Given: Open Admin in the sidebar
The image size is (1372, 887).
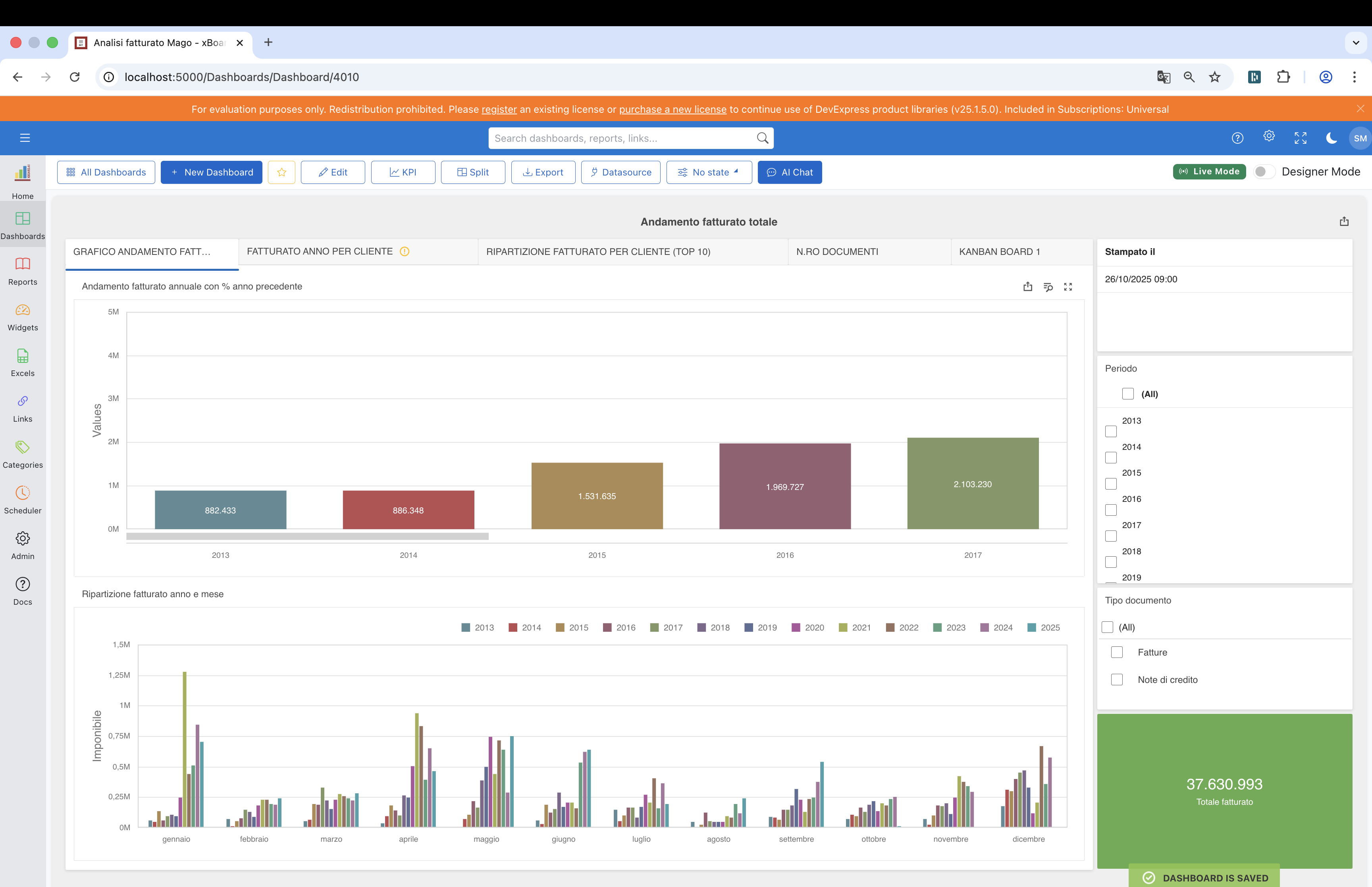Looking at the screenshot, I should pyautogui.click(x=23, y=545).
